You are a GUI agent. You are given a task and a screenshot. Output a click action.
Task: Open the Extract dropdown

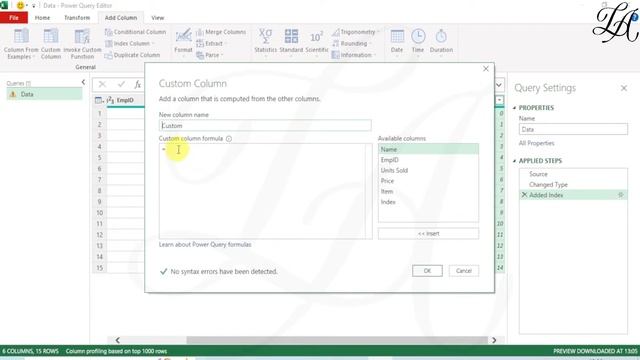[x=210, y=43]
